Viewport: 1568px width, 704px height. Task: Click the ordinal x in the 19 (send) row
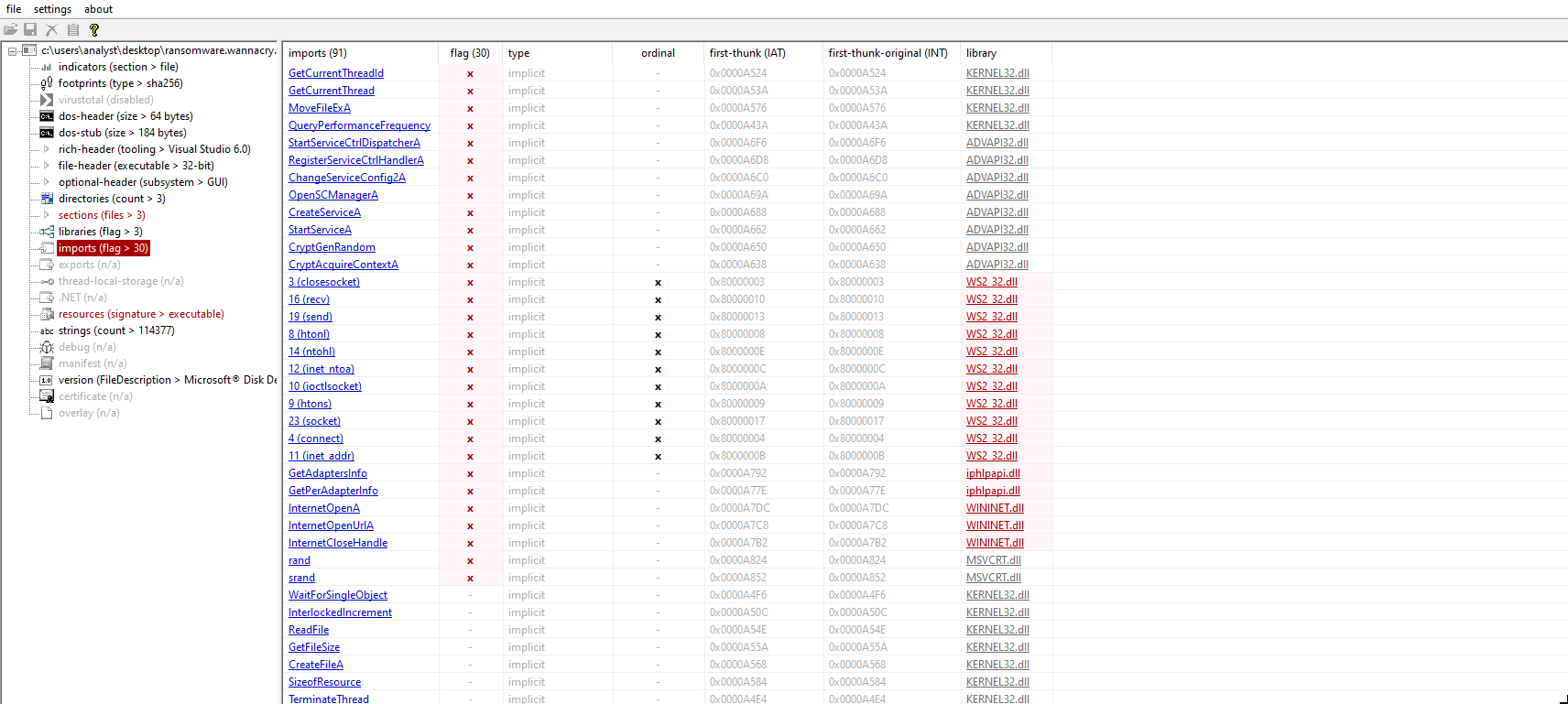tap(658, 317)
